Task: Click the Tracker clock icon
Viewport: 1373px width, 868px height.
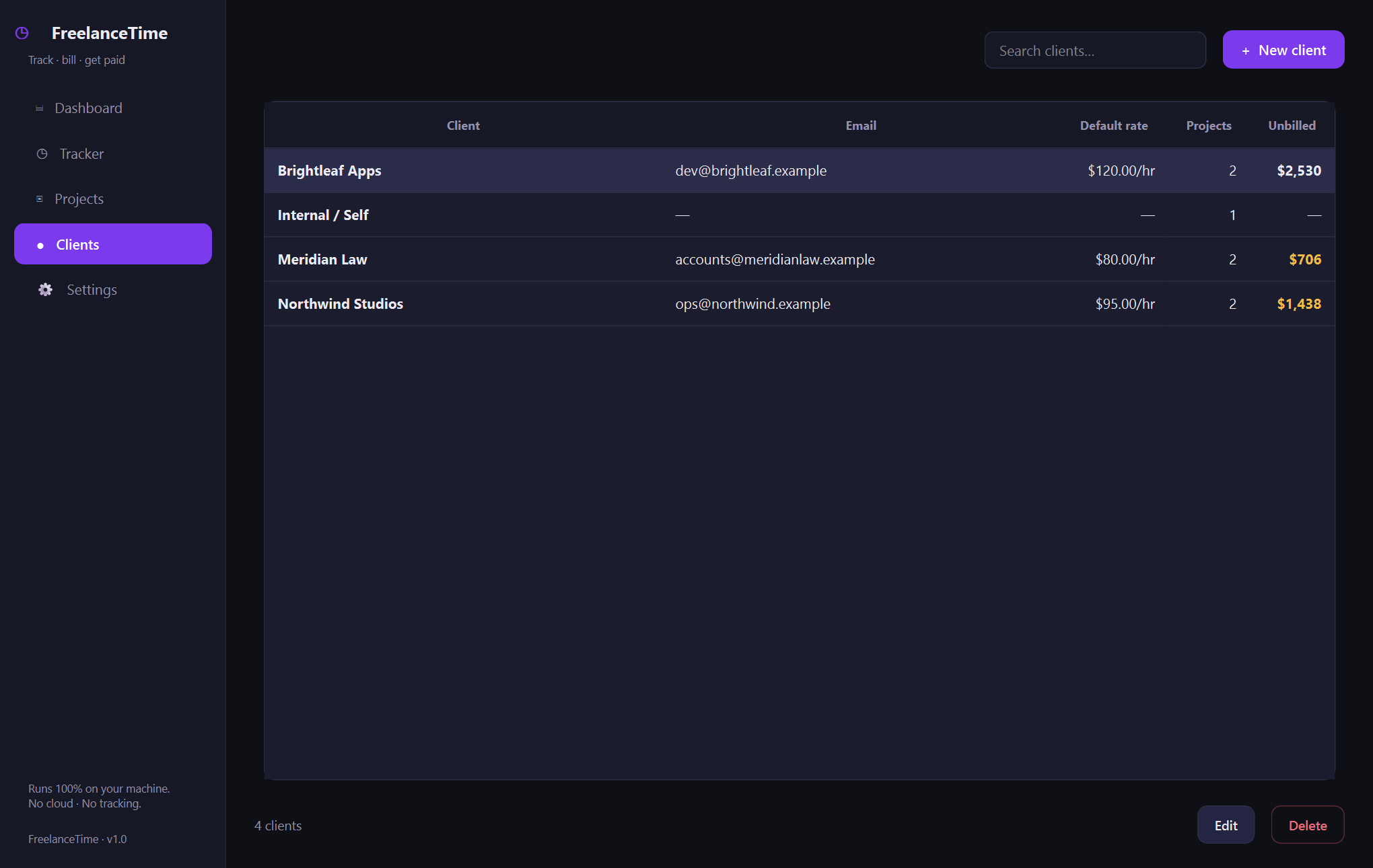Action: [42, 154]
